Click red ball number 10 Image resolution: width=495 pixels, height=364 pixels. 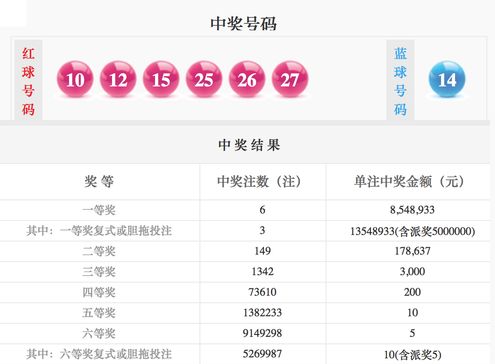pos(75,79)
